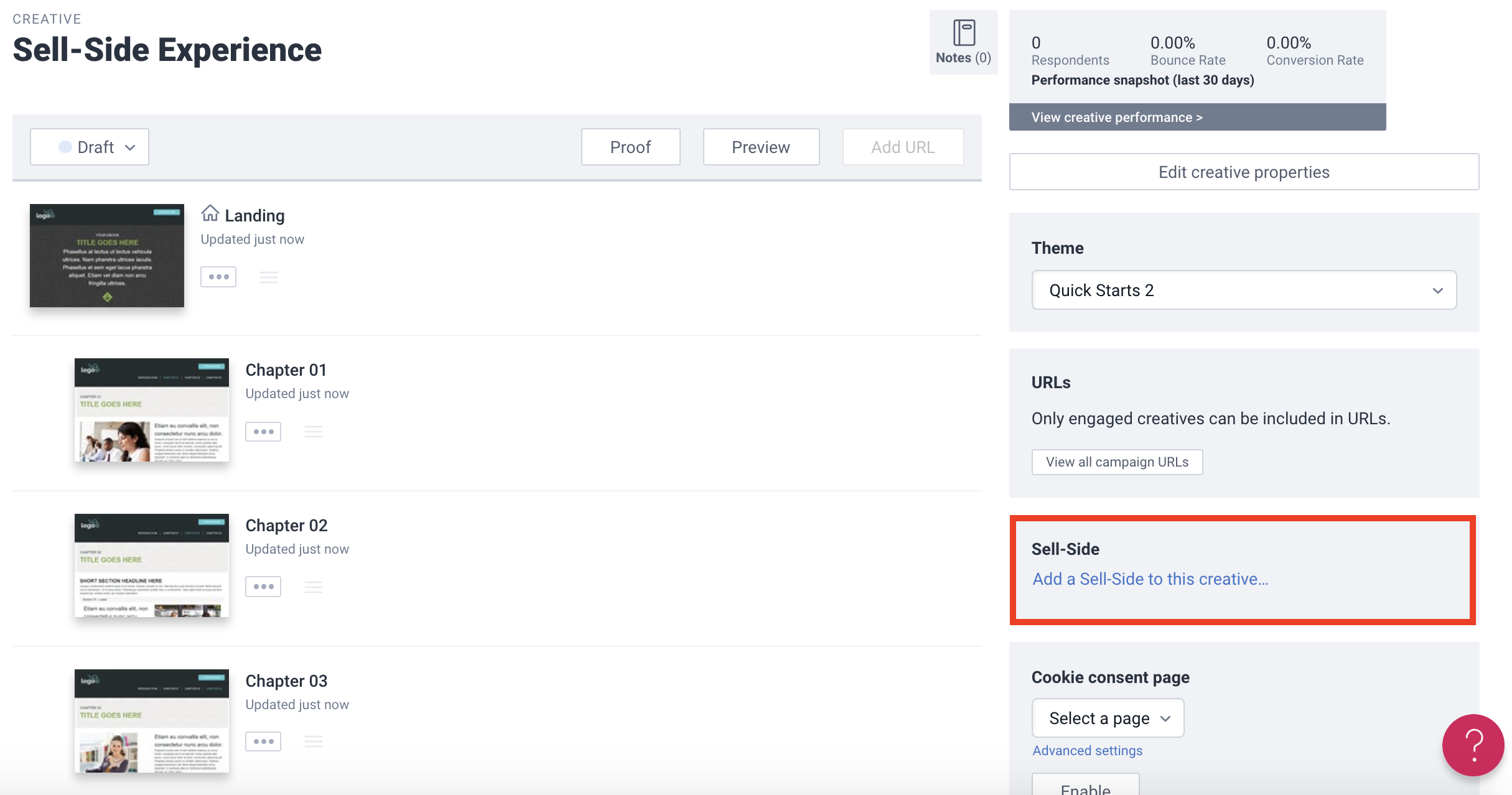The height and width of the screenshot is (795, 1512).
Task: Expand the Draft status dropdown
Action: [x=90, y=147]
